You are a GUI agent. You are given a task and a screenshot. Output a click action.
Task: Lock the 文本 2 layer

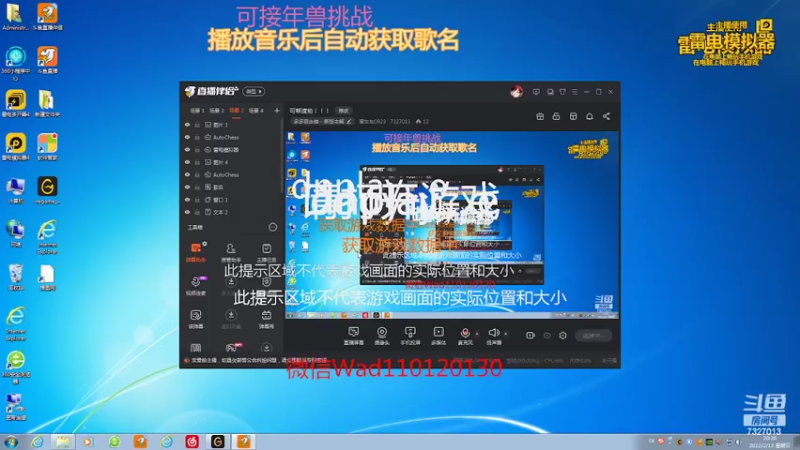click(197, 212)
